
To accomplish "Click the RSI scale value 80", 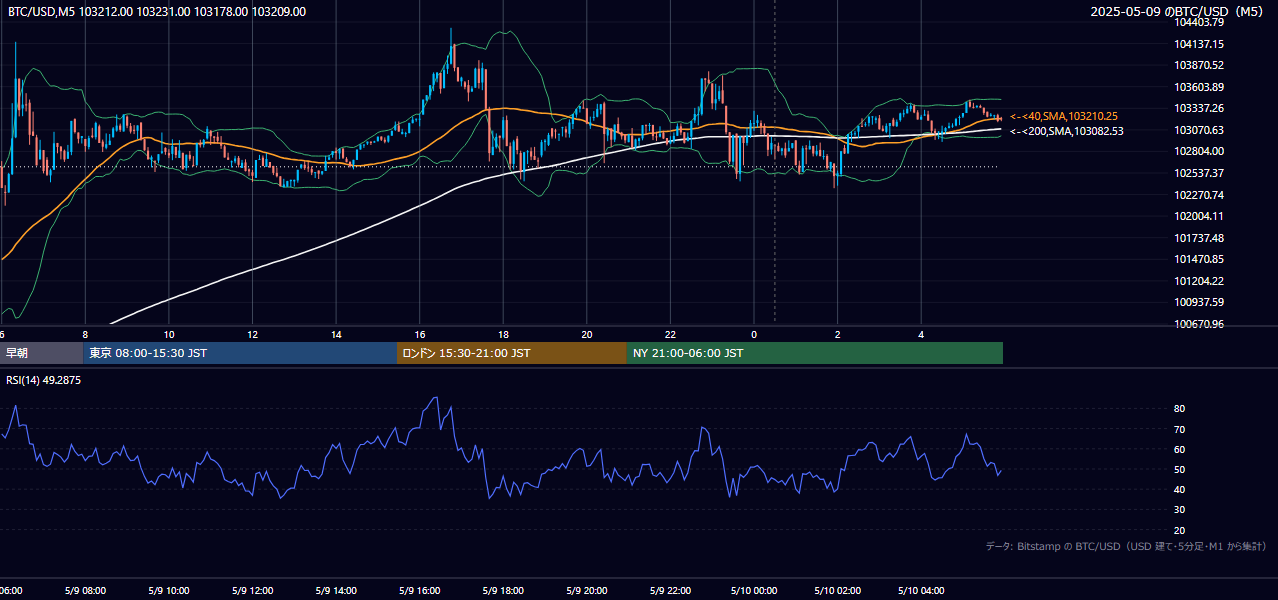I will click(1180, 409).
